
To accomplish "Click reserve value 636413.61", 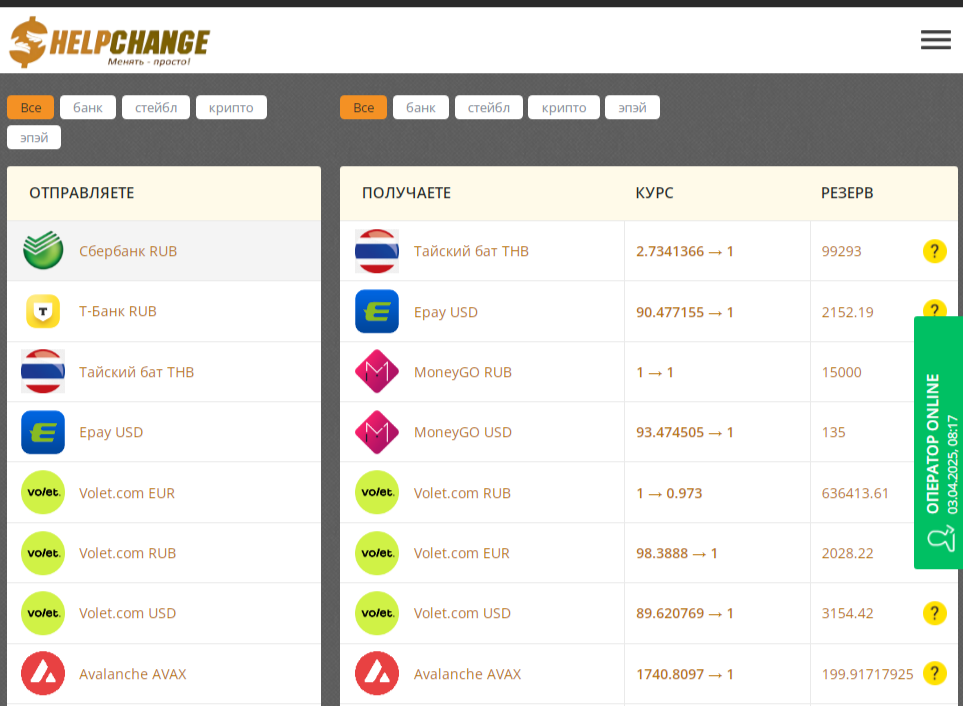I will point(855,493).
